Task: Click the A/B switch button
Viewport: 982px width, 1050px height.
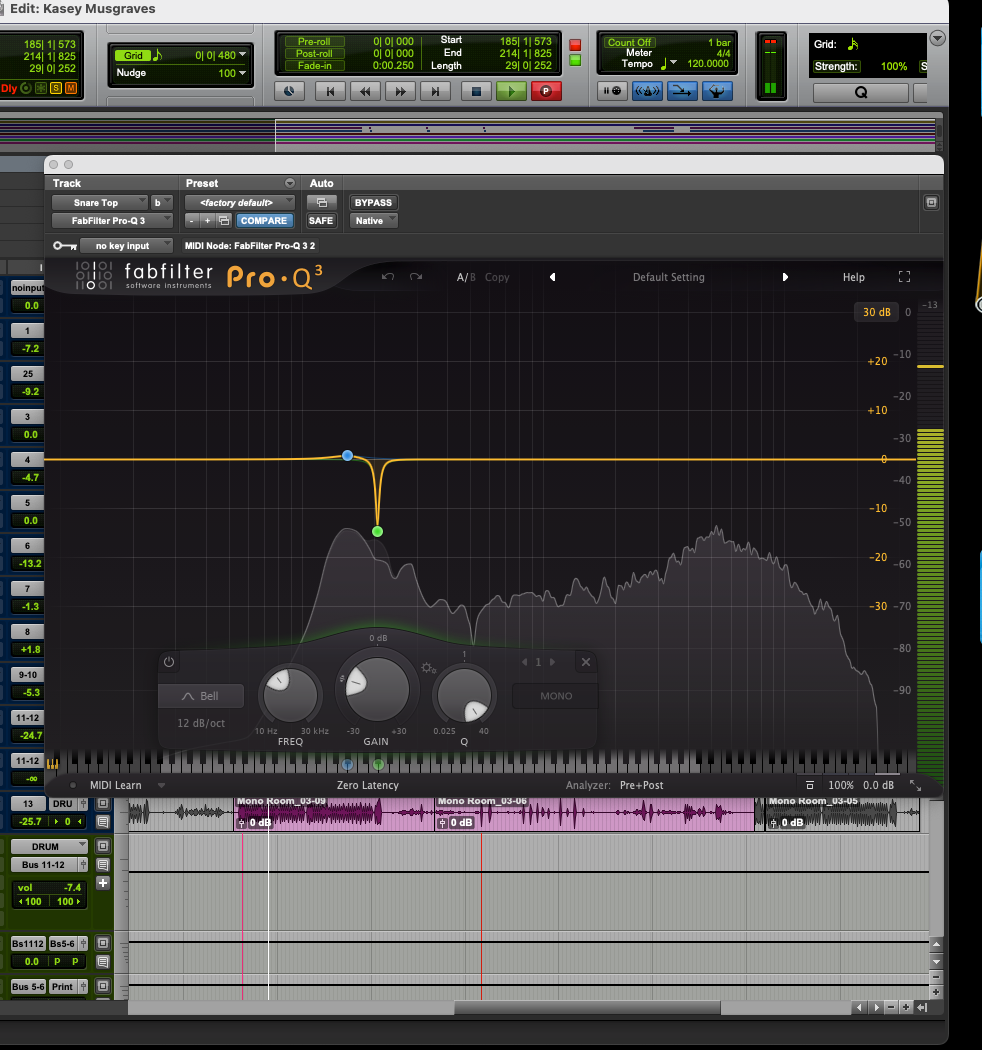Action: pos(466,277)
